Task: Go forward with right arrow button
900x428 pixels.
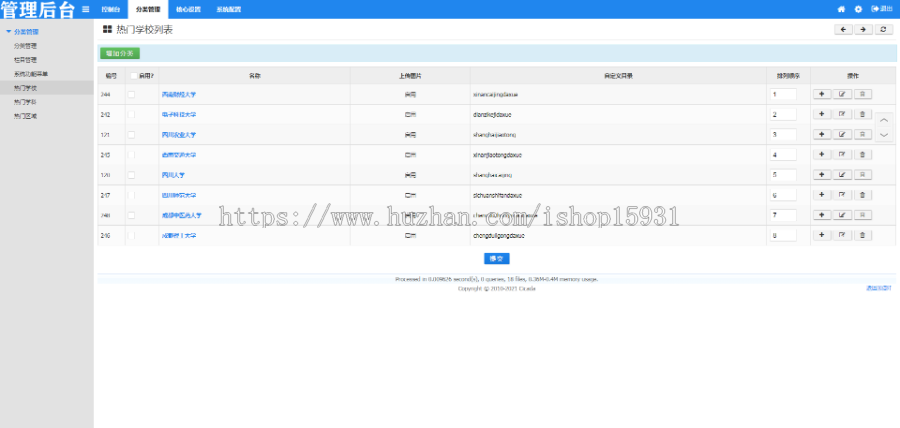Action: pos(863,30)
